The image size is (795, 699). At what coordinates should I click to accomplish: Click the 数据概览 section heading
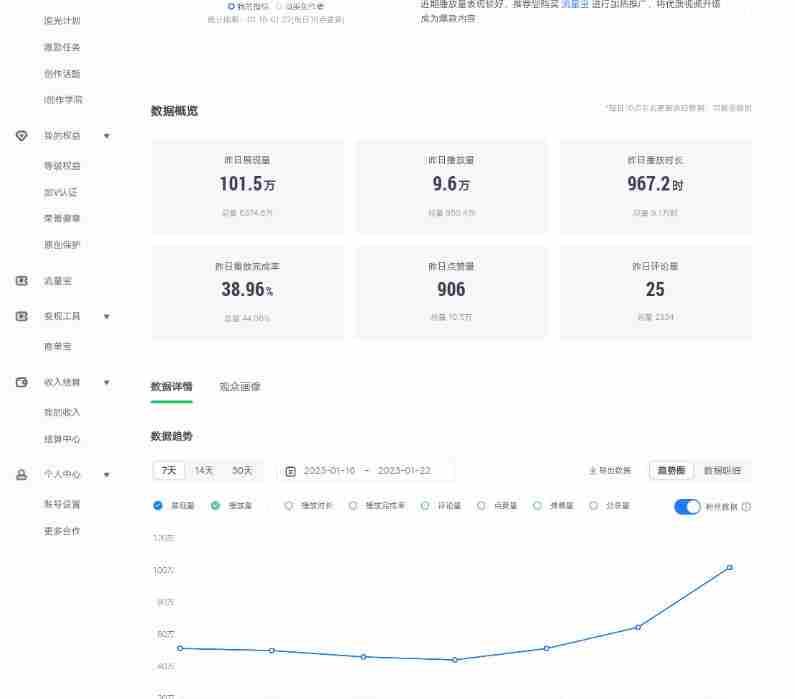(x=174, y=111)
